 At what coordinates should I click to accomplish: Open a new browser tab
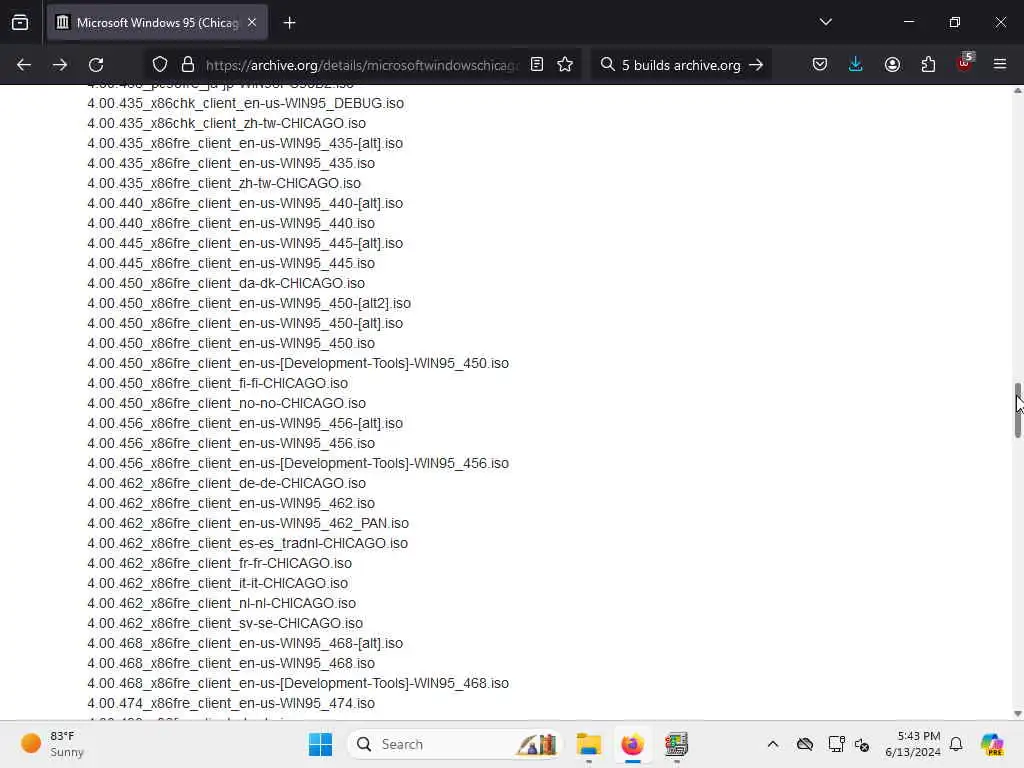point(290,23)
